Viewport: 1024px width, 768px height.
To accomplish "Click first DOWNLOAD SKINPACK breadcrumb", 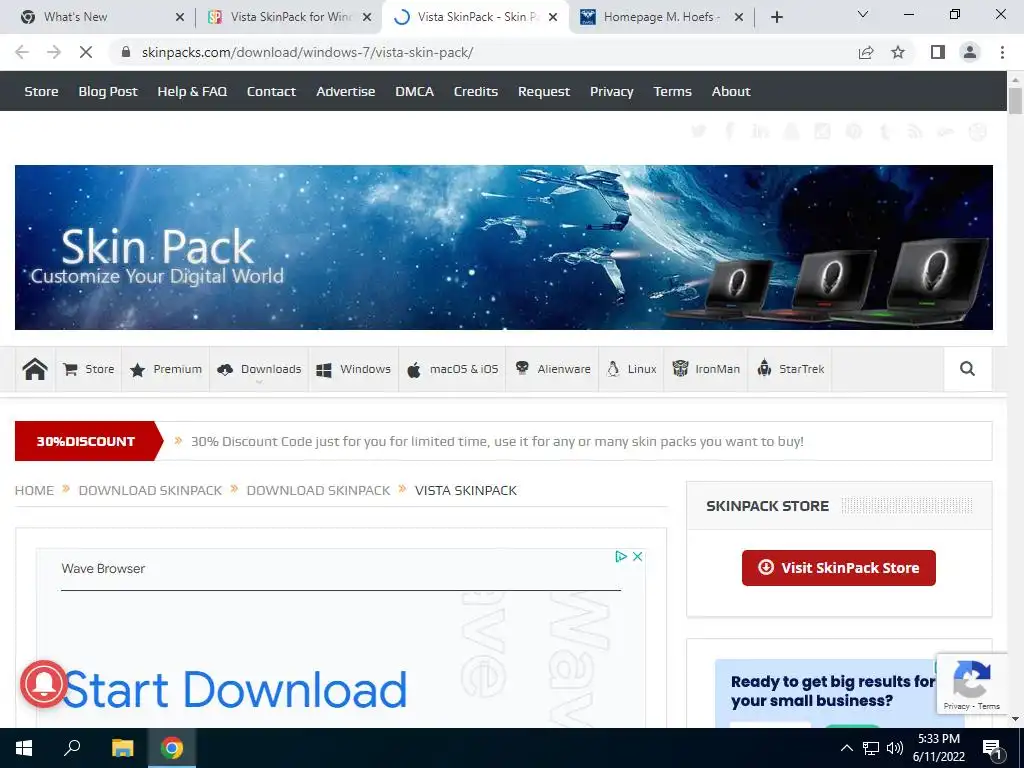I will click(x=150, y=490).
